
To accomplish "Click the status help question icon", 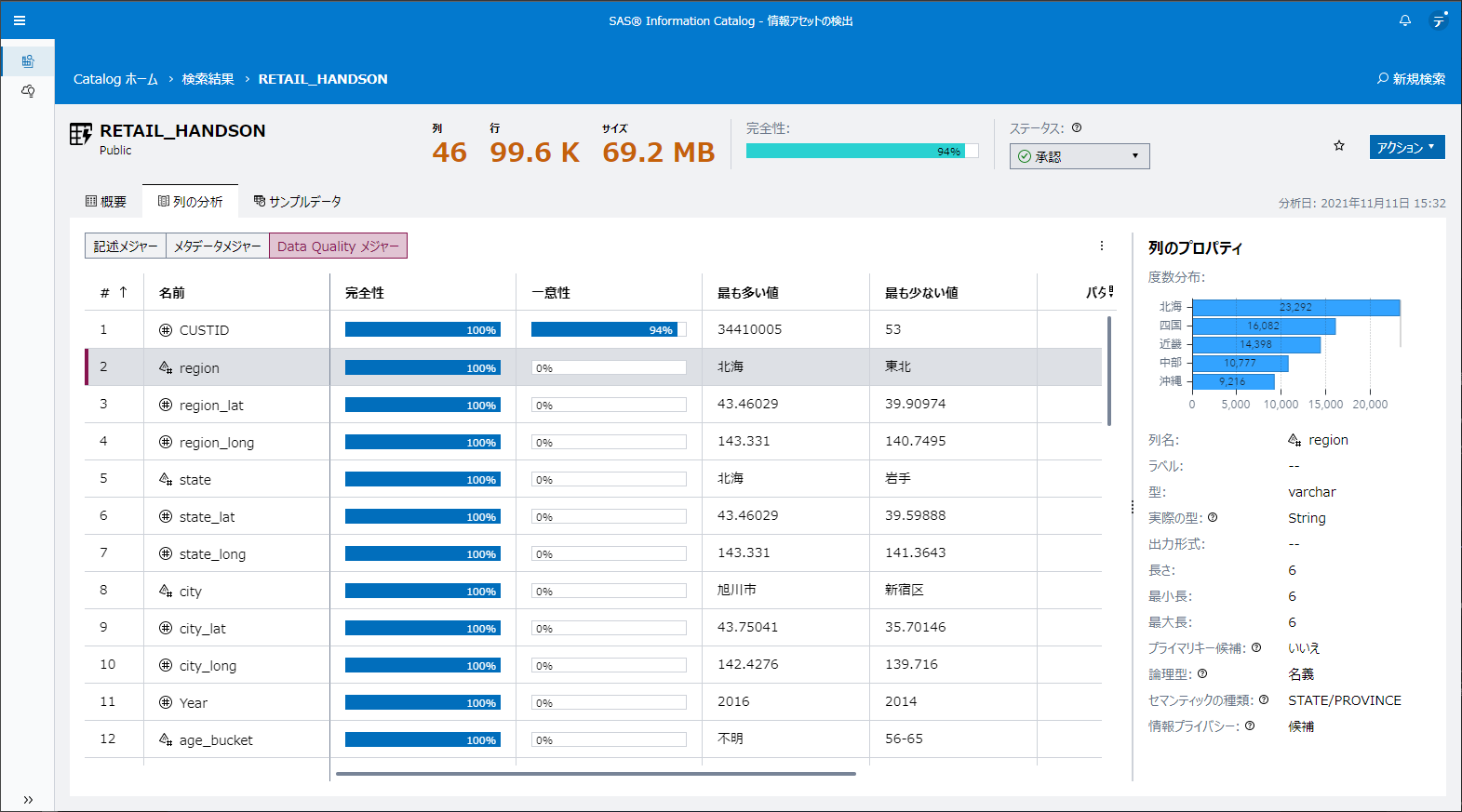I will pyautogui.click(x=1077, y=128).
